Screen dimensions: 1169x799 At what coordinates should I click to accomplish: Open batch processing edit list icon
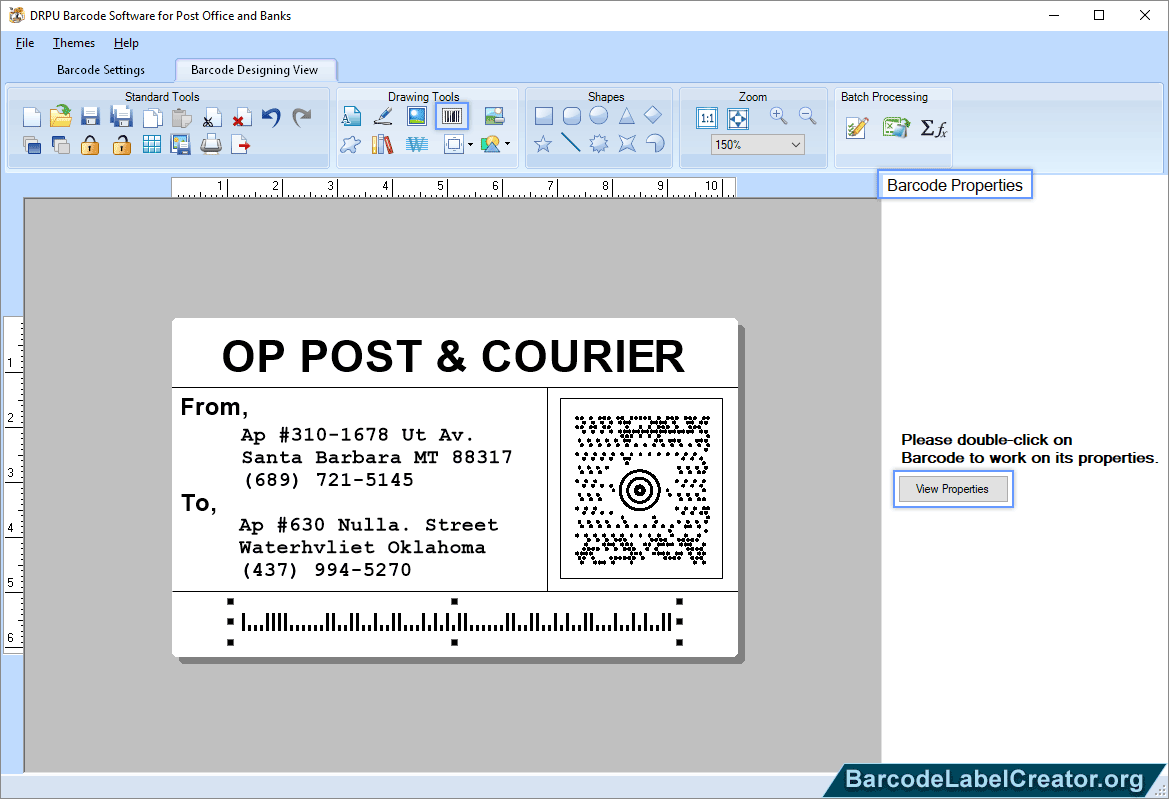tap(857, 128)
